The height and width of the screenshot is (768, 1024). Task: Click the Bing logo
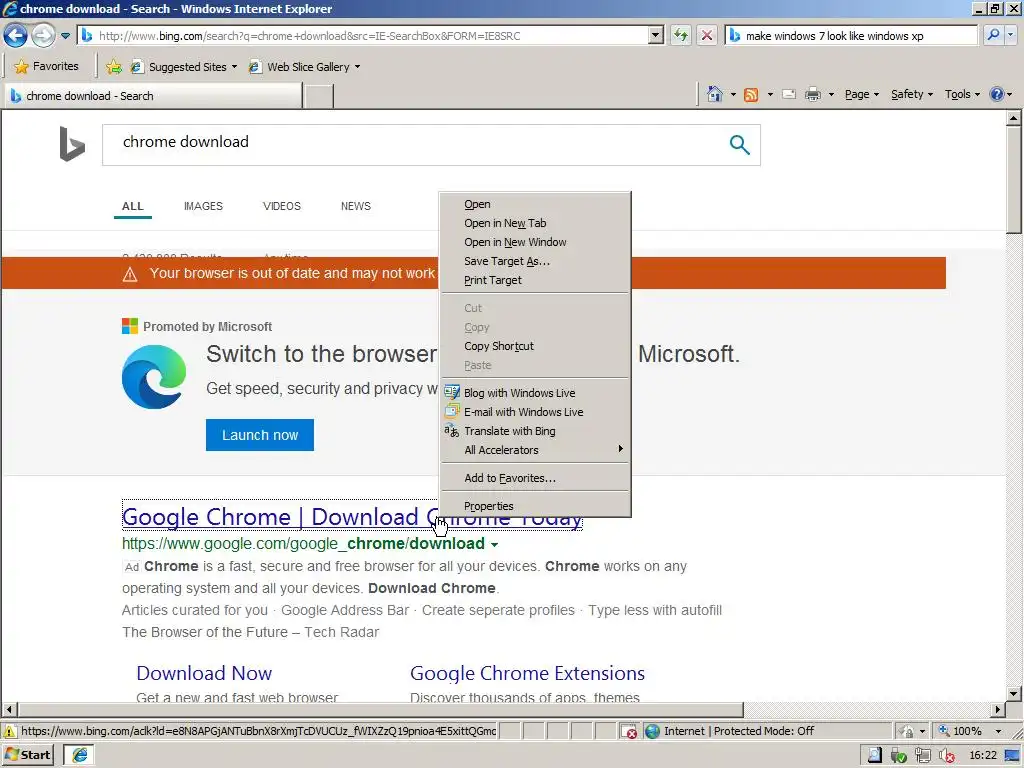click(72, 144)
